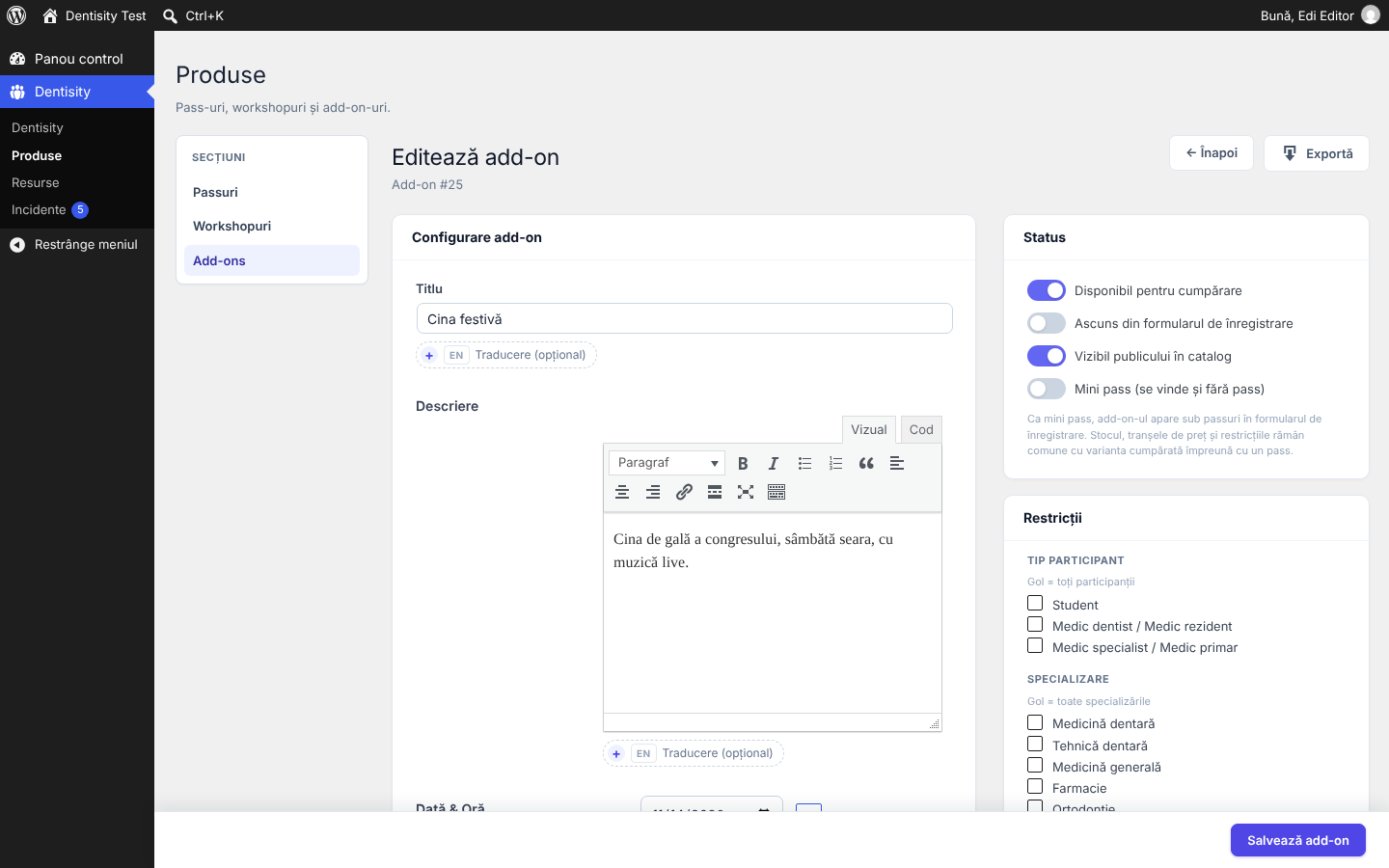Viewport: 1389px width, 868px height.
Task: Enable the Mini pass switch
Action: [x=1047, y=389]
